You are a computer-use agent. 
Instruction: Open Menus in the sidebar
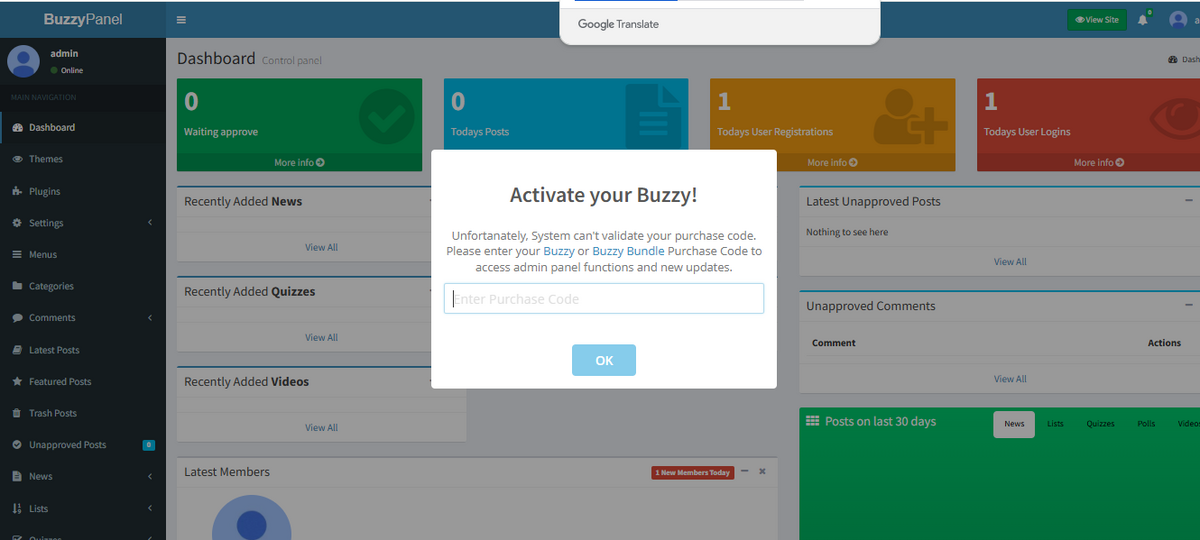tap(83, 254)
